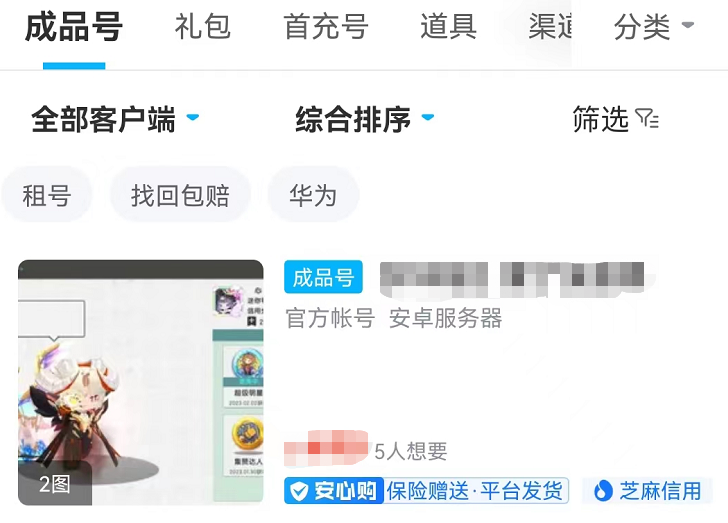Tap the 芝麻信用 water-drop icon

click(603, 491)
